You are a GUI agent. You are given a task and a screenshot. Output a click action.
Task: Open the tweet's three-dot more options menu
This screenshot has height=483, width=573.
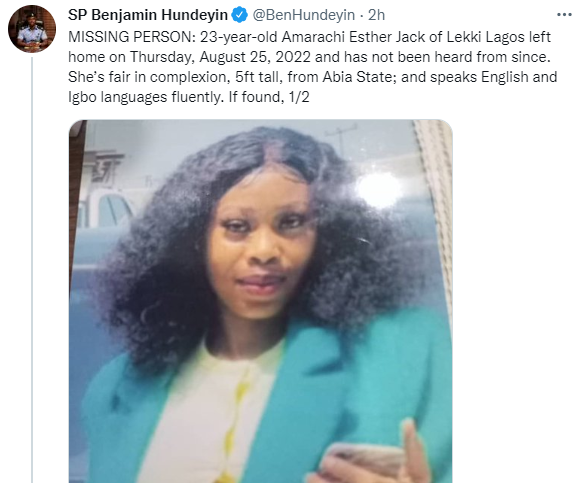(565, 15)
